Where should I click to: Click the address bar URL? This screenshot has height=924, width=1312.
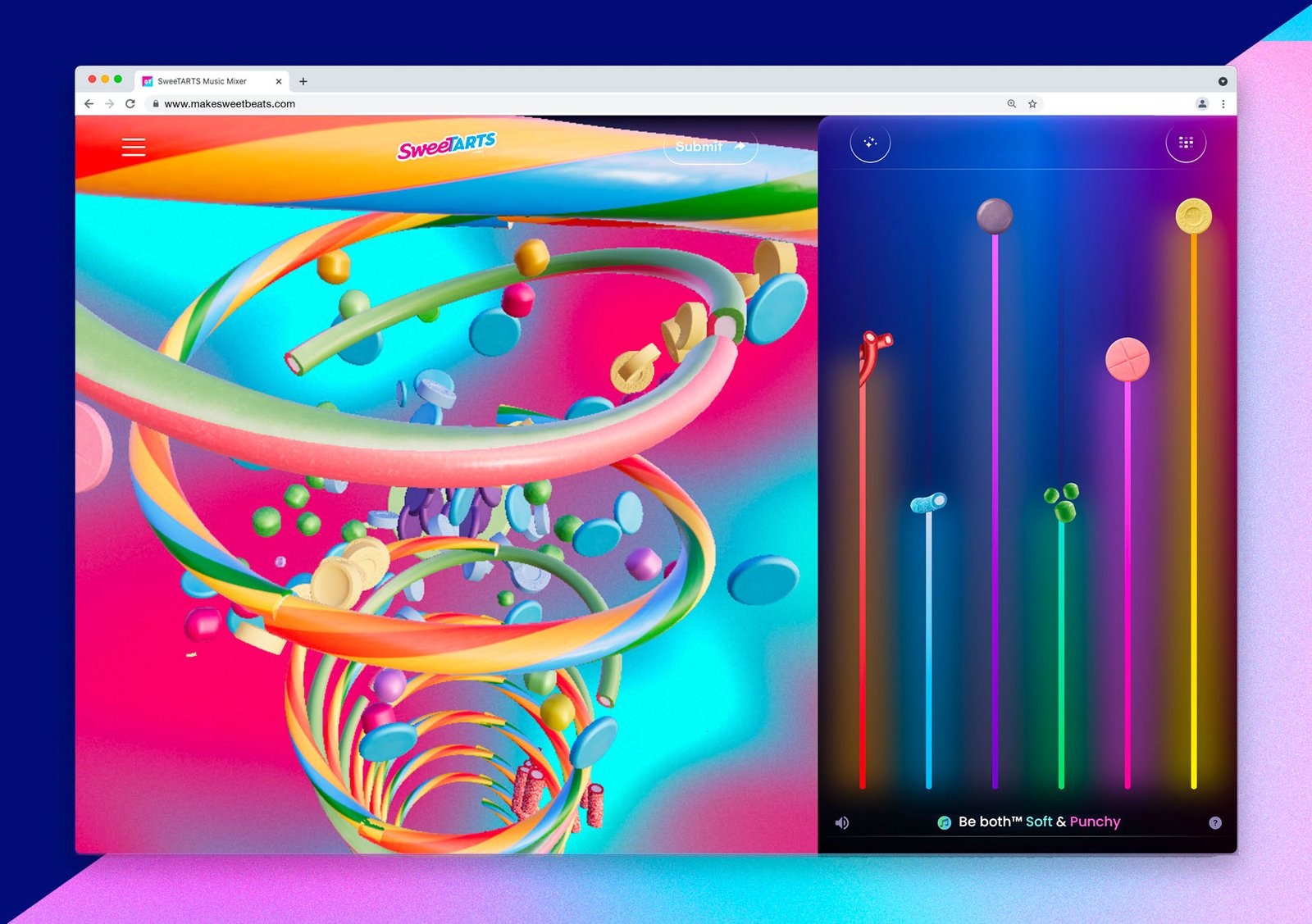[230, 104]
